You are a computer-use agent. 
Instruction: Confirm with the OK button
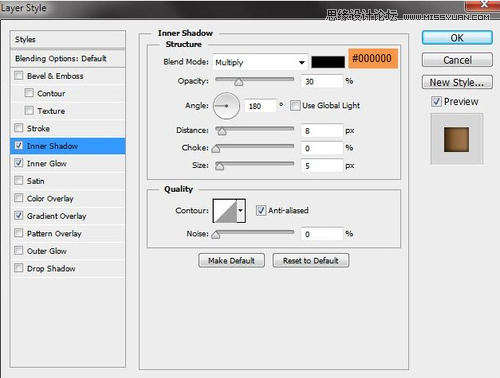(x=457, y=38)
